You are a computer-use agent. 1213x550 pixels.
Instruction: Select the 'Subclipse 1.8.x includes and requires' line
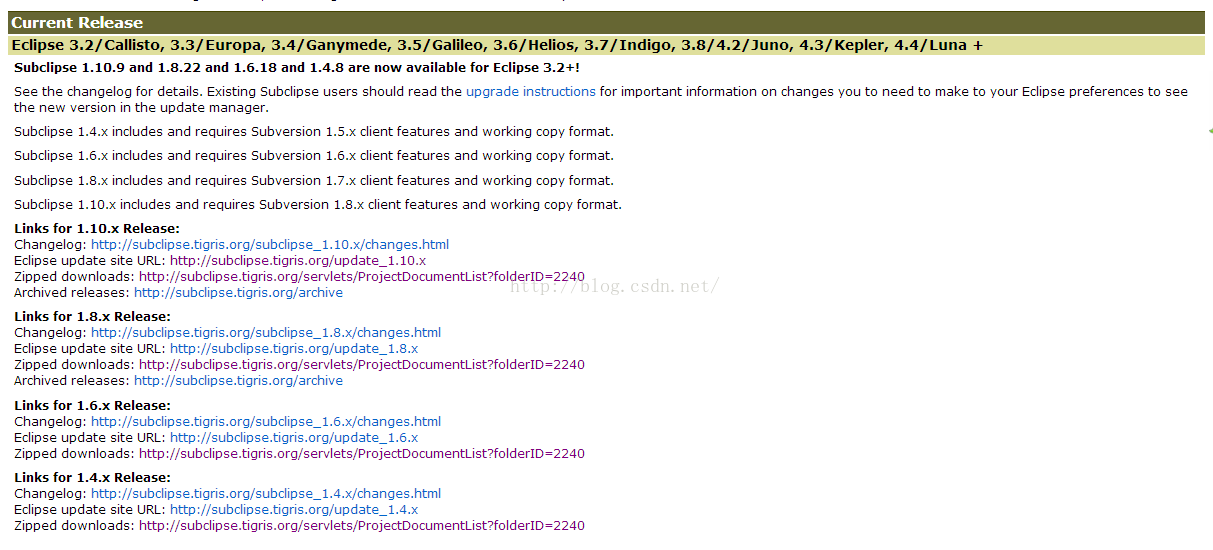pos(314,181)
